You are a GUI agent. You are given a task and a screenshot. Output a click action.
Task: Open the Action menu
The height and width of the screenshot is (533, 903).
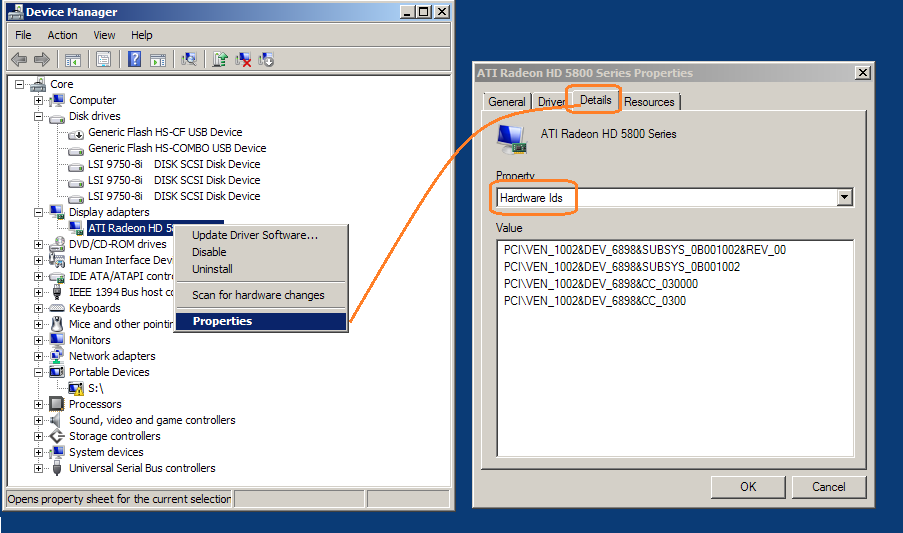point(62,35)
